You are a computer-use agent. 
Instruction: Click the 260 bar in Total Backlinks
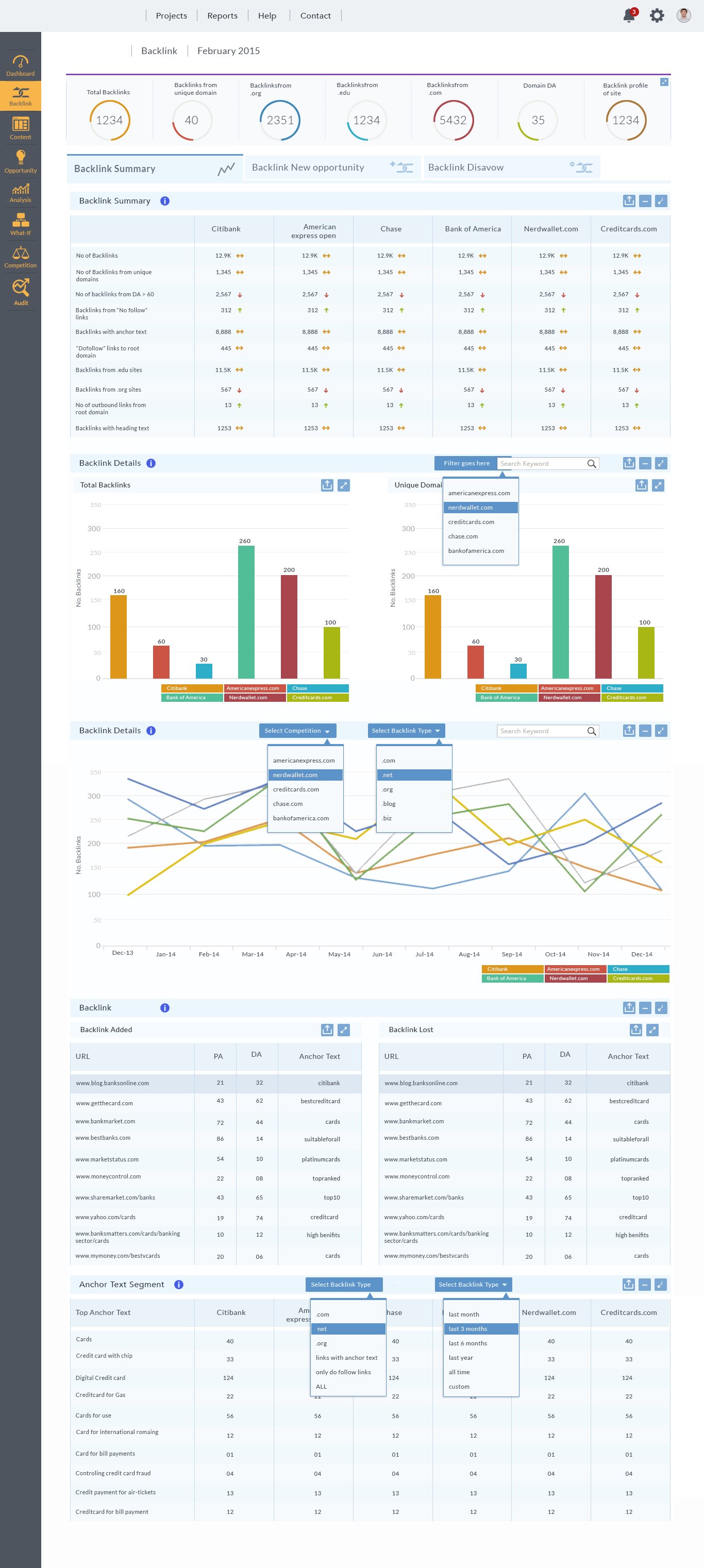[x=246, y=612]
